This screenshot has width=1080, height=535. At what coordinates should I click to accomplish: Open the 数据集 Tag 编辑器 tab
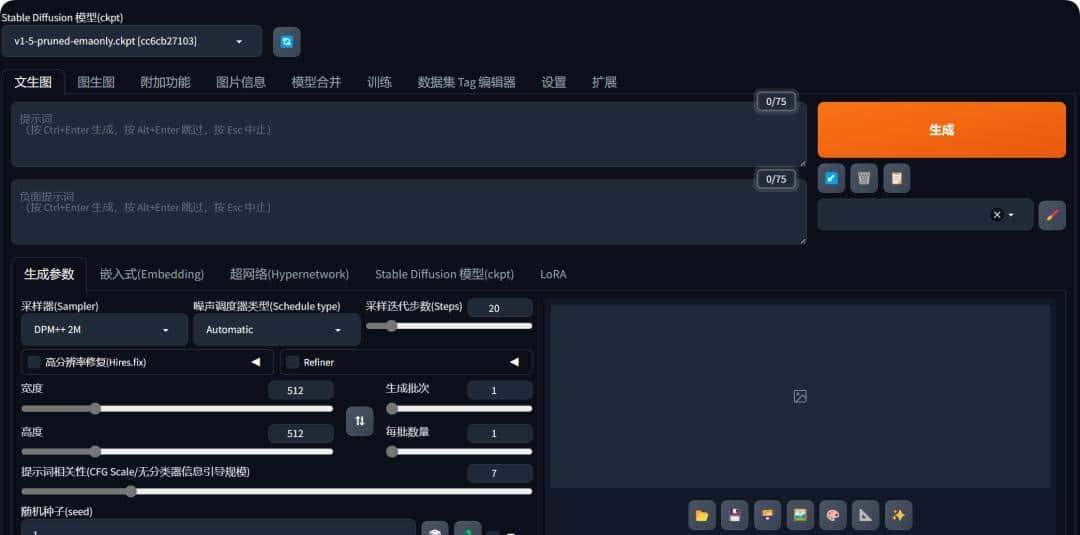click(x=466, y=82)
